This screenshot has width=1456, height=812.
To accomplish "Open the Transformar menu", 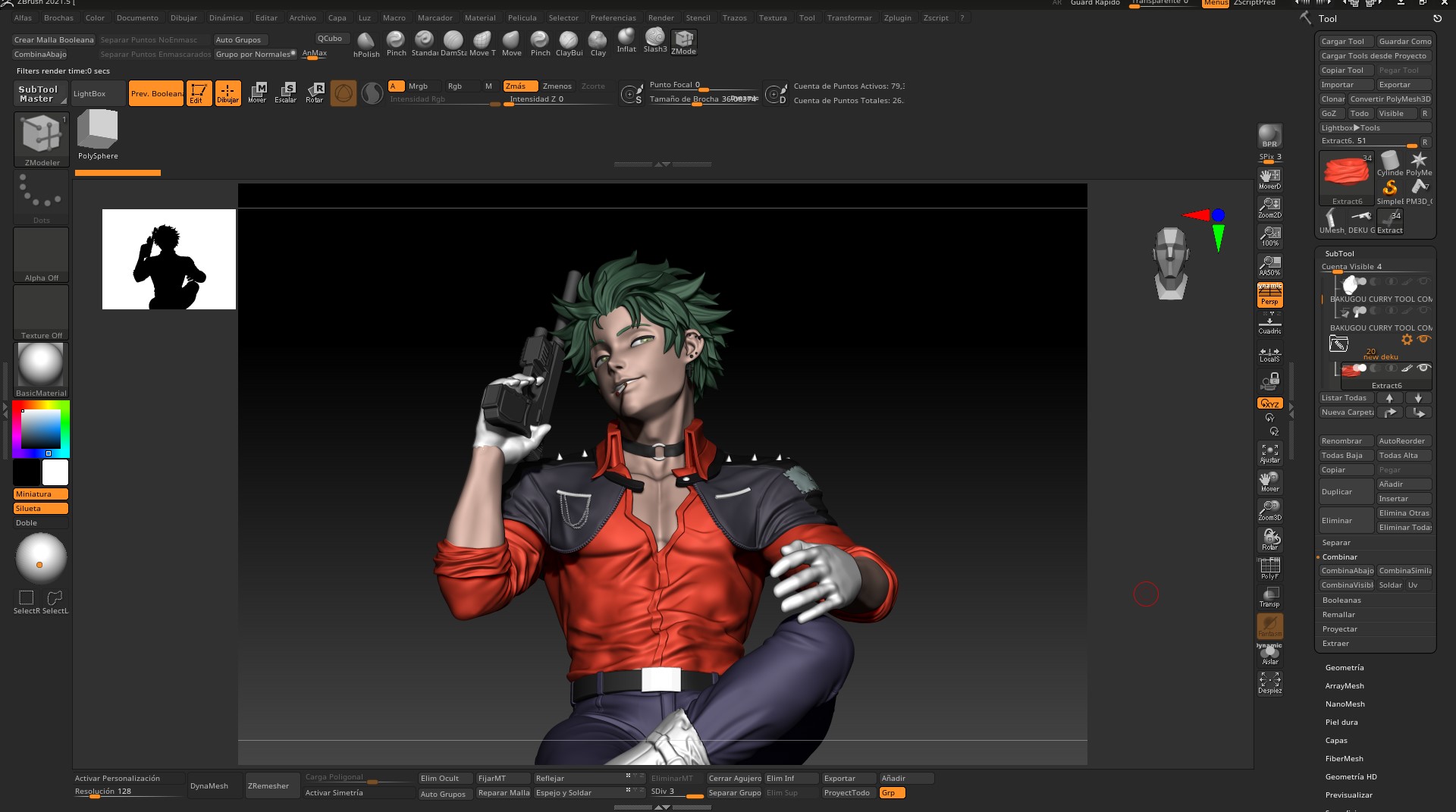I will coord(849,17).
